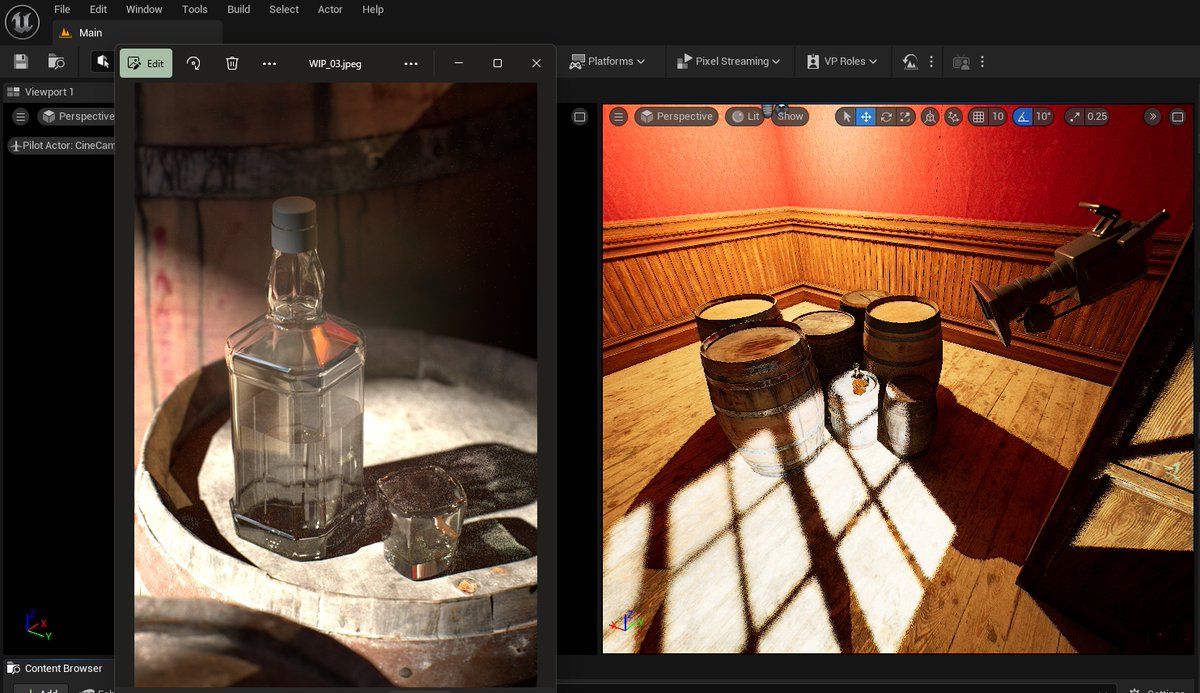Click the Unreal Engine logo icon
This screenshot has height=693, width=1200.
pyautogui.click(x=22, y=21)
